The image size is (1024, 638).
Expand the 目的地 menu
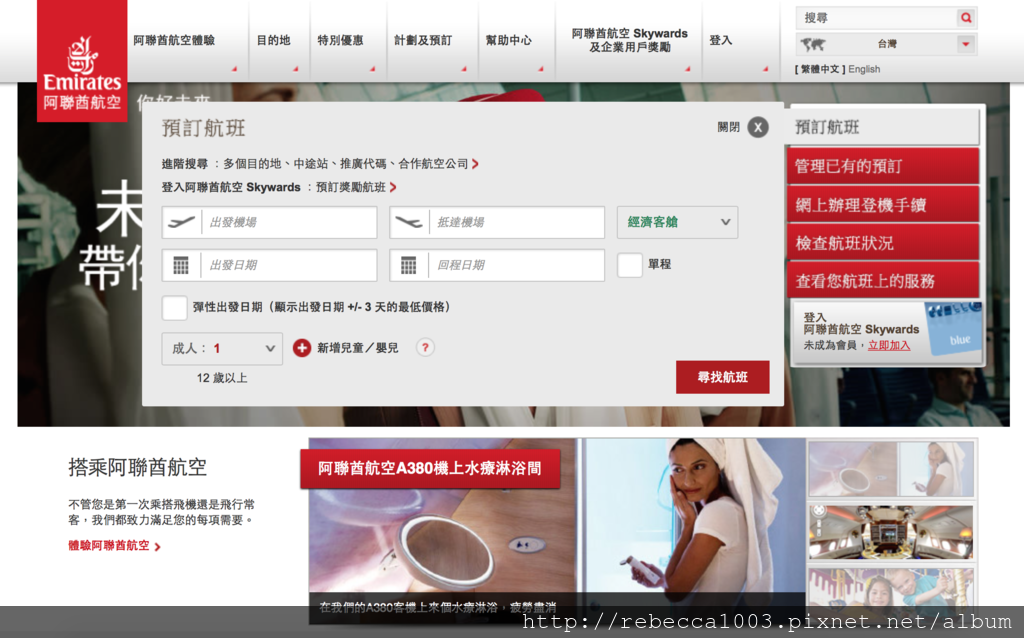tap(274, 40)
